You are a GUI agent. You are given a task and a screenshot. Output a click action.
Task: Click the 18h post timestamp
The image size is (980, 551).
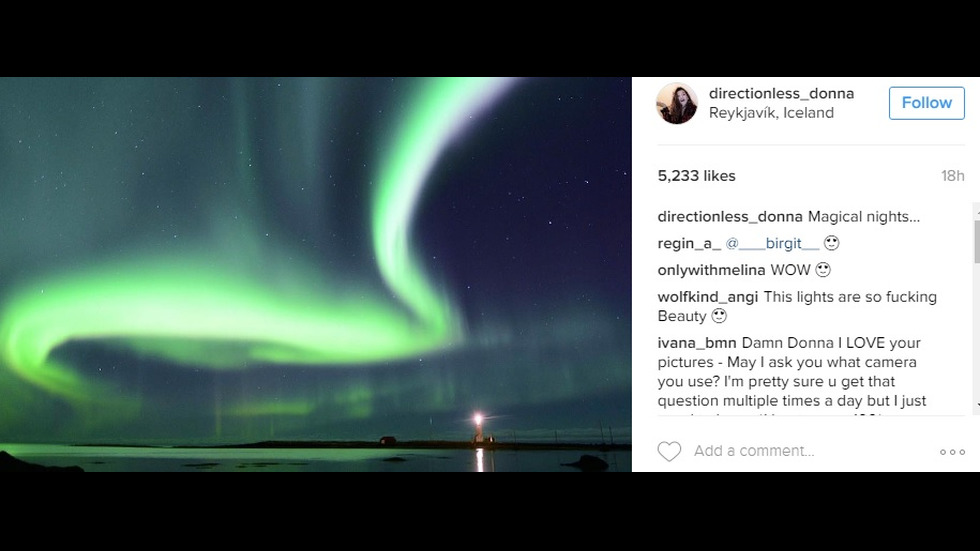click(x=952, y=176)
